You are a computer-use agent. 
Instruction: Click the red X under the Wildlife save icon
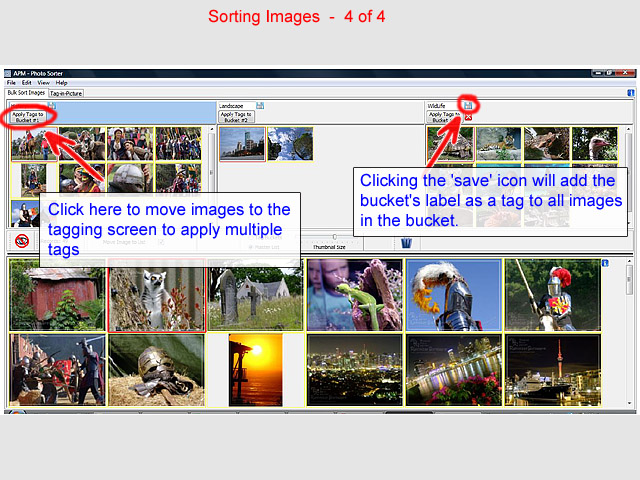(468, 117)
